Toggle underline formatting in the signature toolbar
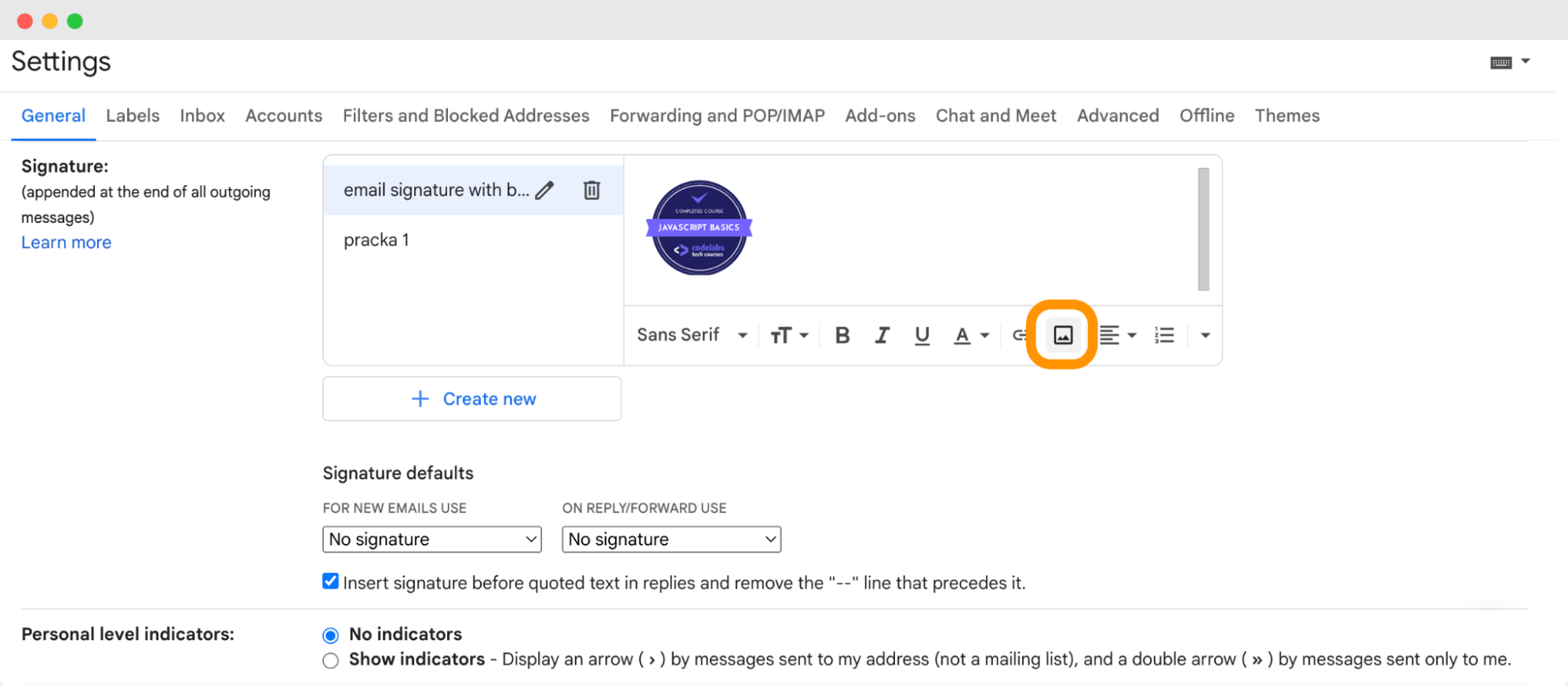The width and height of the screenshot is (1568, 685). pyautogui.click(x=922, y=336)
